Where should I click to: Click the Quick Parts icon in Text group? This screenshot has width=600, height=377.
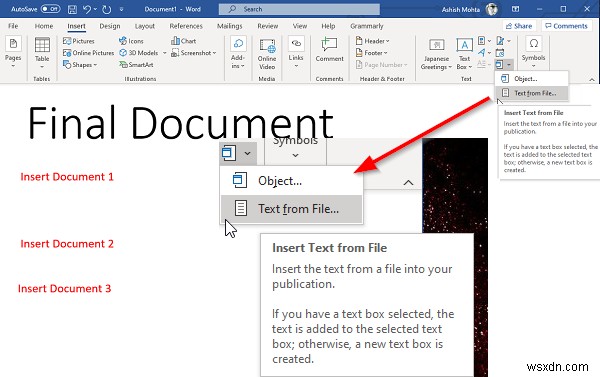[482, 41]
